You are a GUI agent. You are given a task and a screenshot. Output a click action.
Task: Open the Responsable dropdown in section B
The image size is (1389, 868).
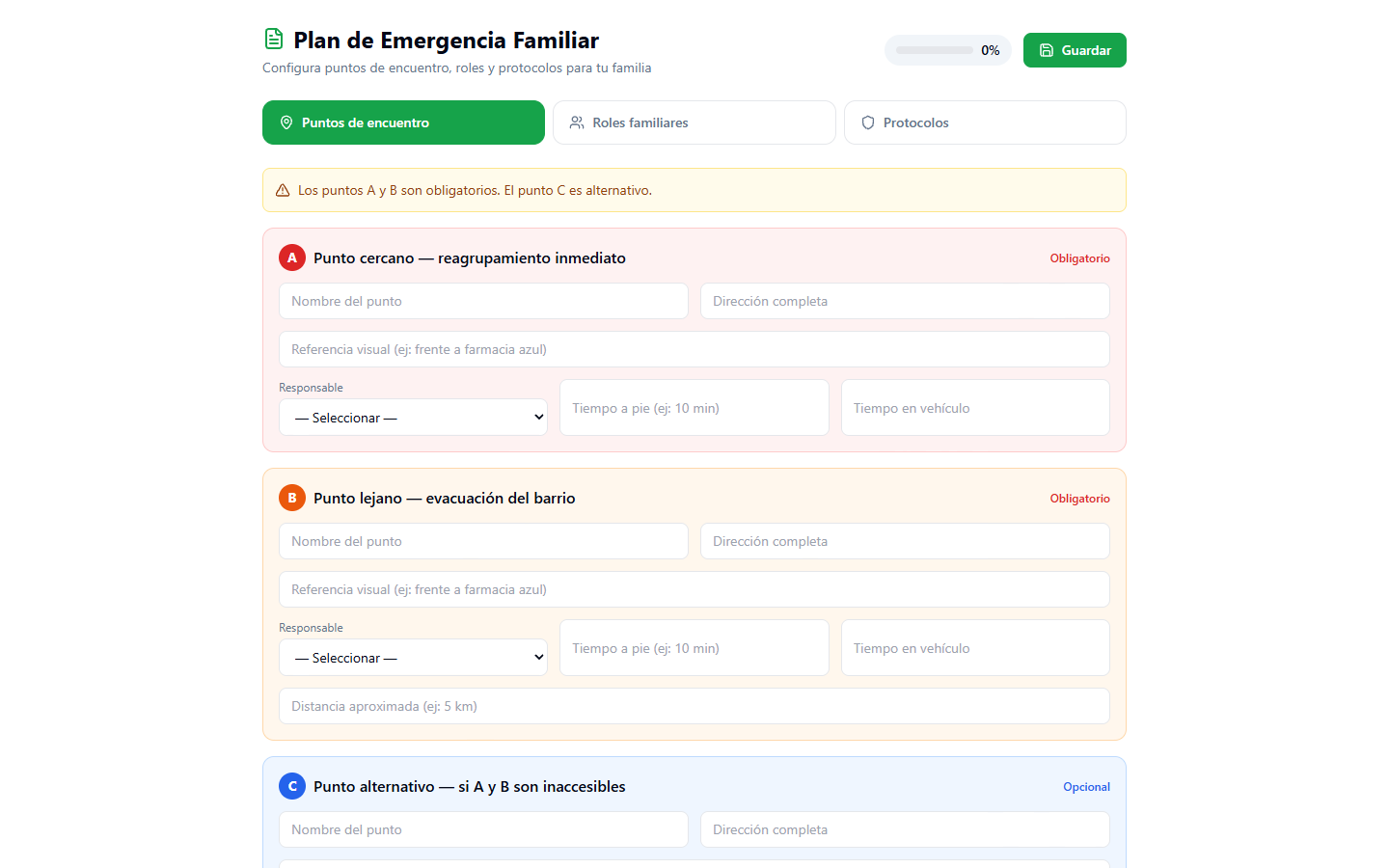(413, 657)
